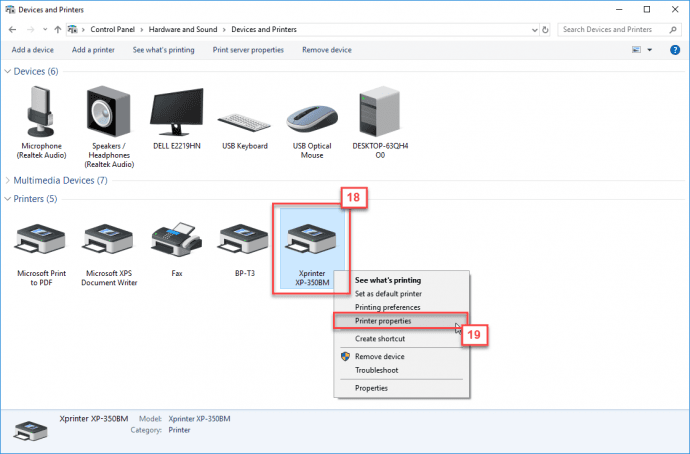
Task: Open the blue Help question mark icon
Action: 675,50
